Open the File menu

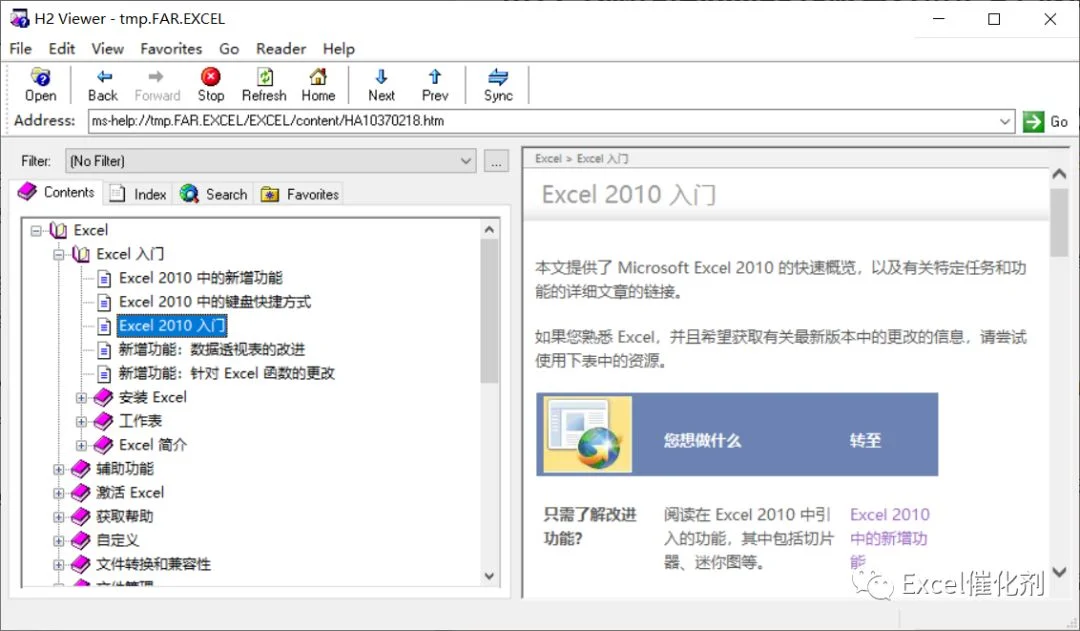pyautogui.click(x=21, y=49)
